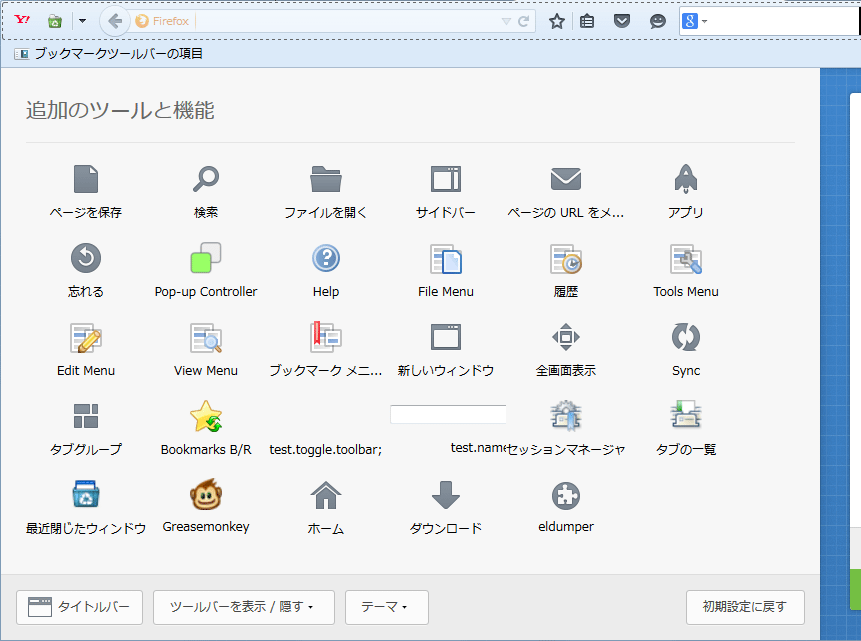This screenshot has width=861, height=641.
Task: Click the Reload button in address bar
Action: [x=524, y=21]
